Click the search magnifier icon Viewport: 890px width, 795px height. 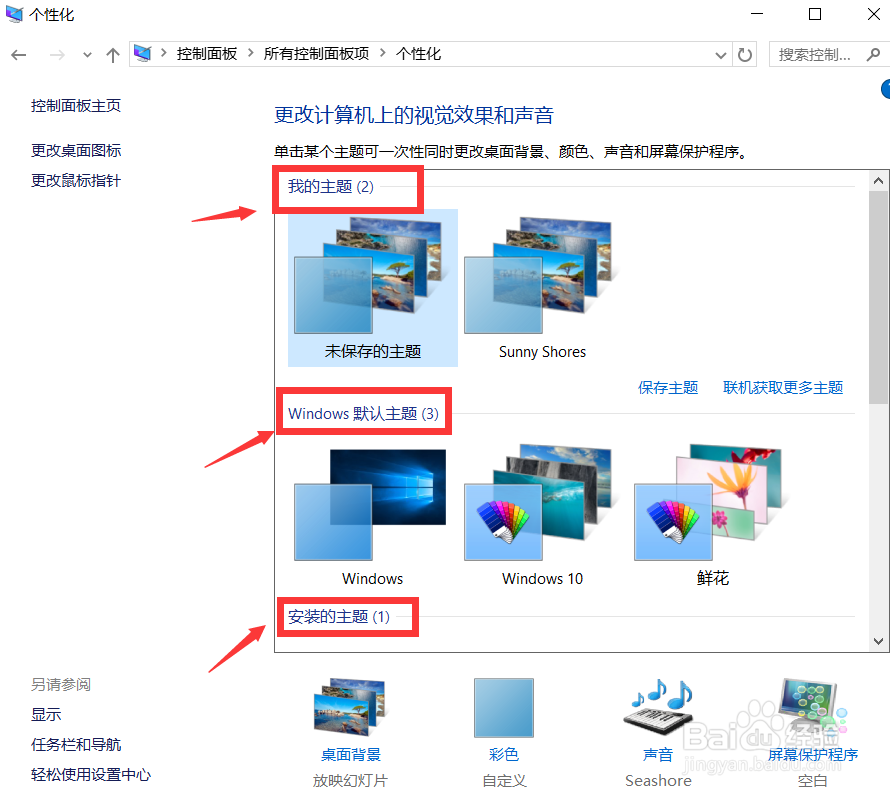click(x=874, y=54)
